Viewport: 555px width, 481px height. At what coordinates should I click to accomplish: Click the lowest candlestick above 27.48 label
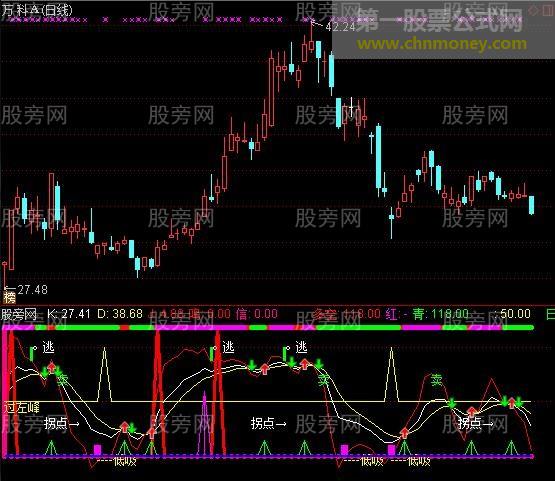click(5, 275)
